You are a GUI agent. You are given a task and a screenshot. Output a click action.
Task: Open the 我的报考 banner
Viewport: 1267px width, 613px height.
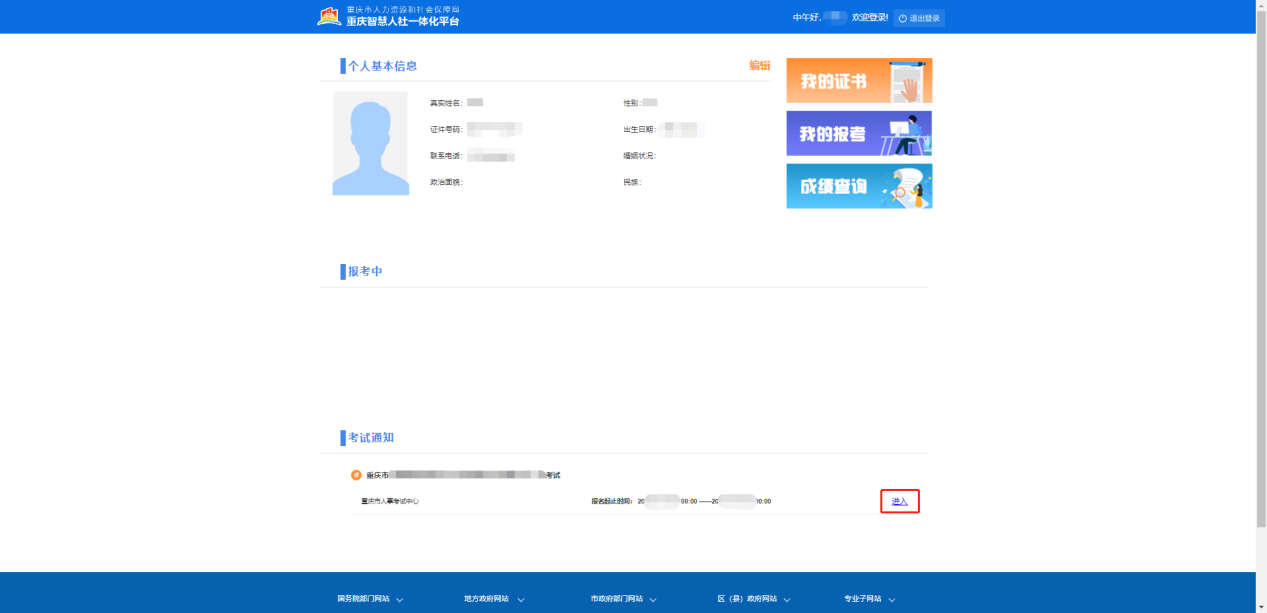coord(859,133)
